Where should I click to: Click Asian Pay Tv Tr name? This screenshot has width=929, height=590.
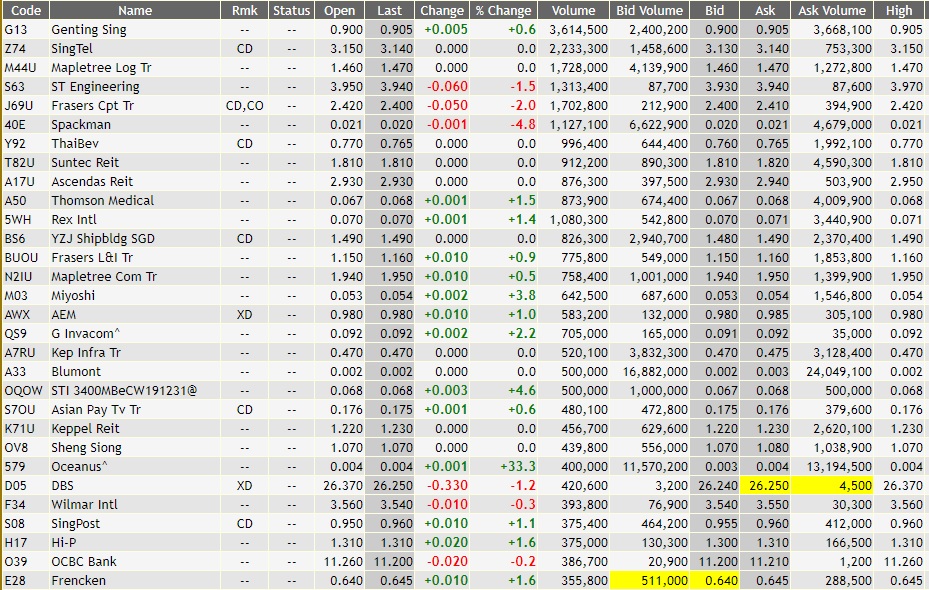[96, 409]
